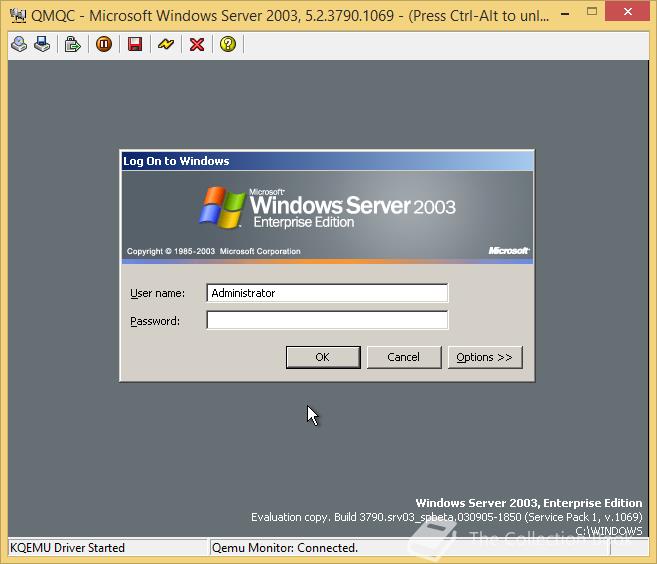Expand logon Options >>

click(x=485, y=357)
